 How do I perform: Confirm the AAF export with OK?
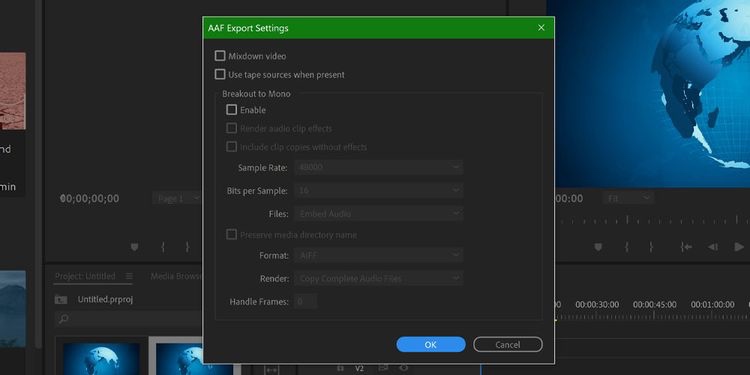click(x=430, y=344)
